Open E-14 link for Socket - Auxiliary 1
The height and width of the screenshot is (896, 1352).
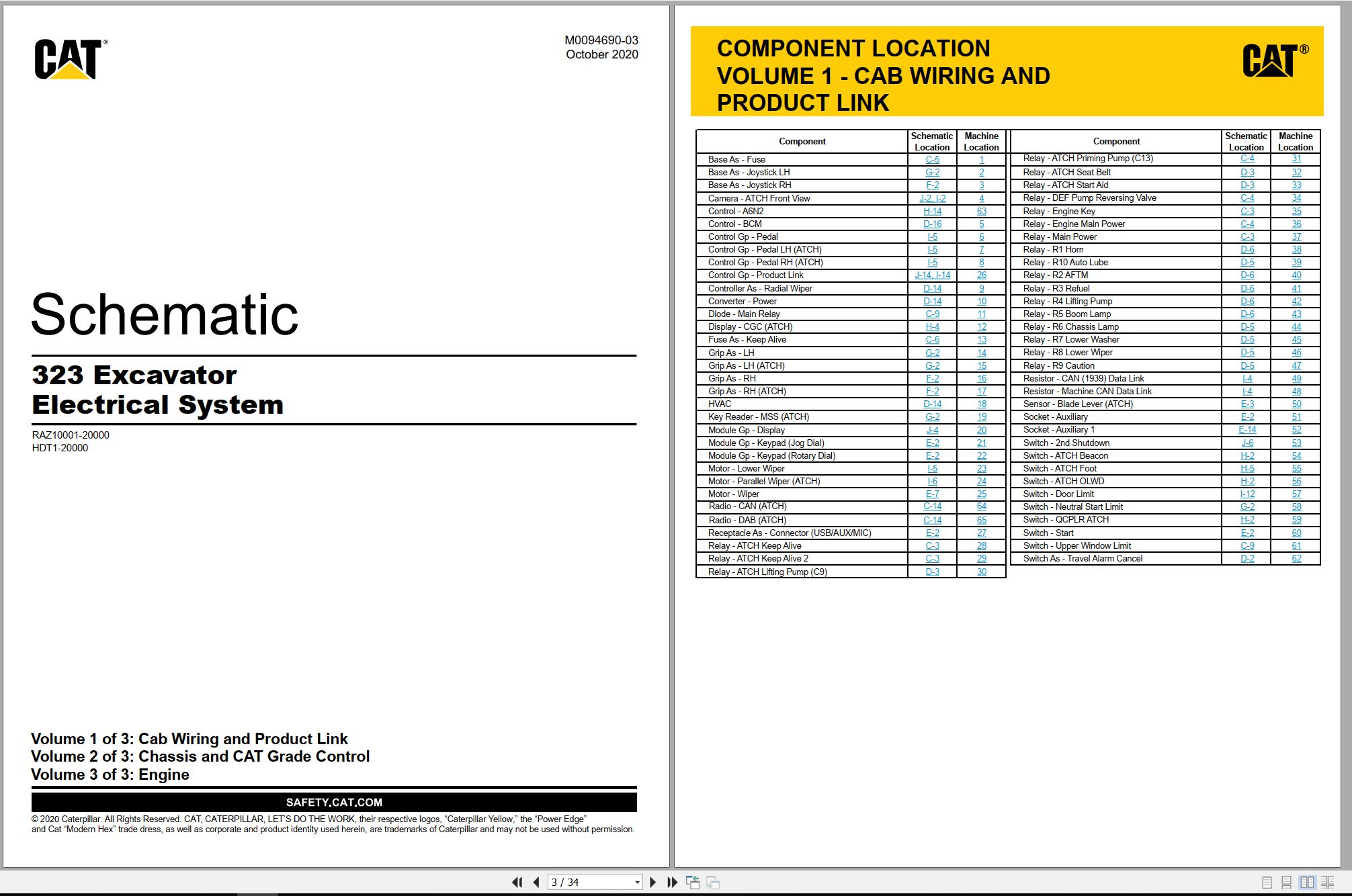coord(1247,429)
